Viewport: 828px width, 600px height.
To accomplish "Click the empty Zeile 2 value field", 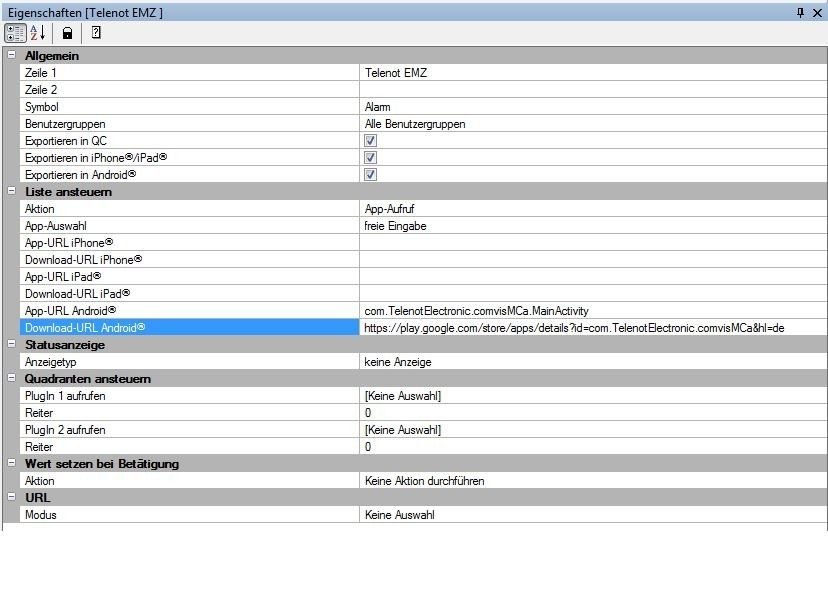I will tap(593, 90).
